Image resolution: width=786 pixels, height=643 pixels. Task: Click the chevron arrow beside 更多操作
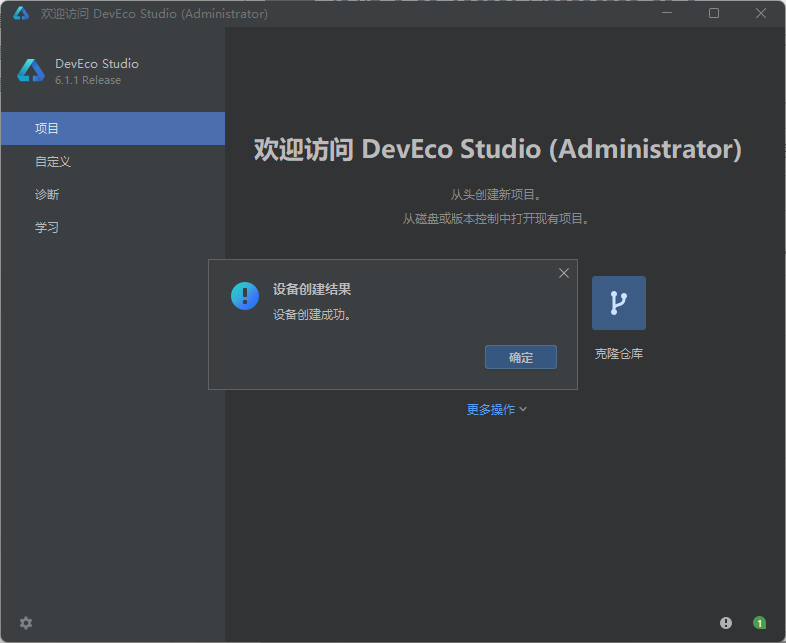coord(523,409)
